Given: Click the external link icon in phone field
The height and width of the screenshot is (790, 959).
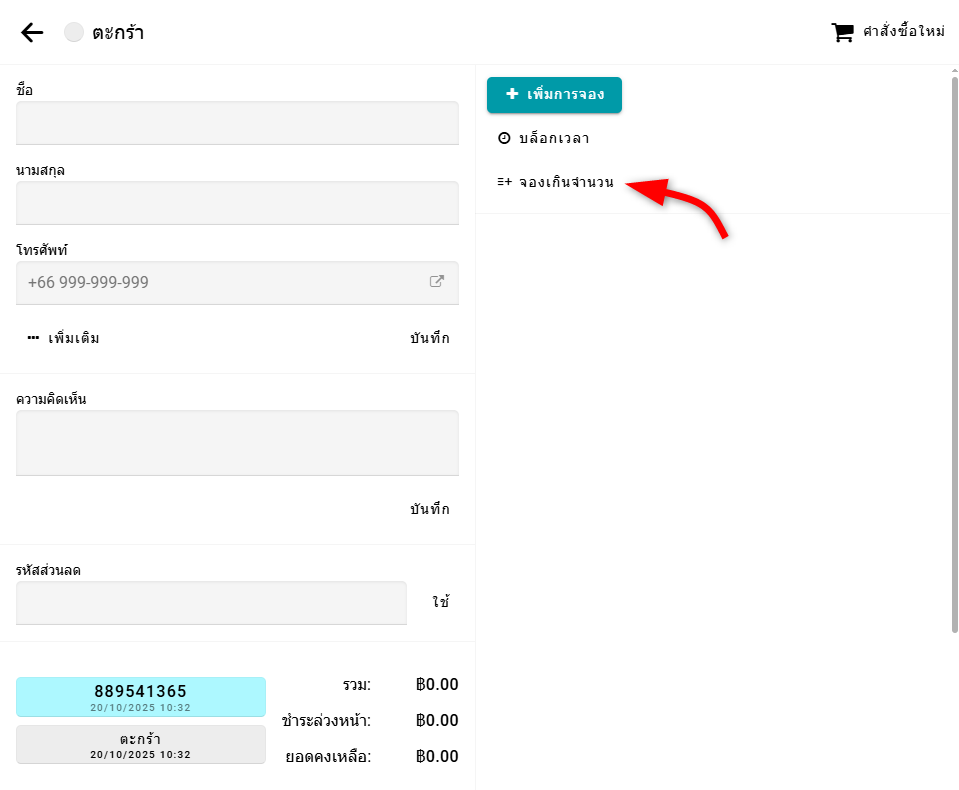Looking at the screenshot, I should tap(437, 282).
